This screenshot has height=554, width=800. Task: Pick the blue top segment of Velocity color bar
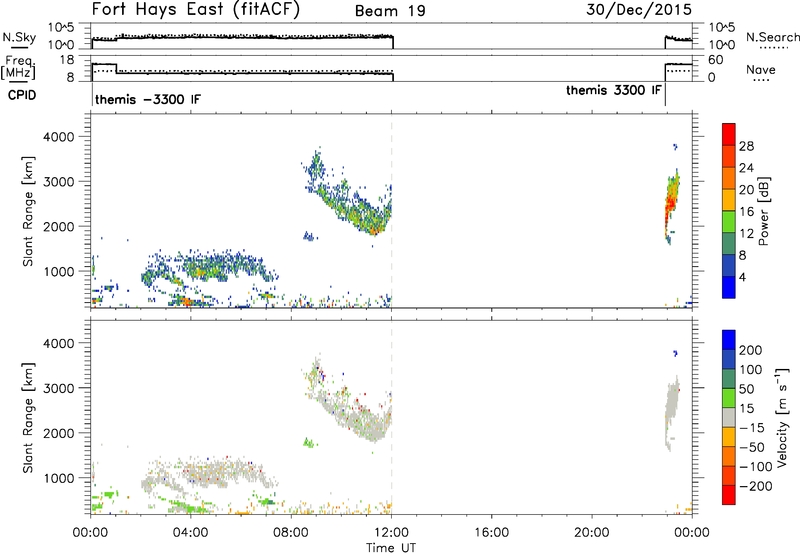coord(729,340)
